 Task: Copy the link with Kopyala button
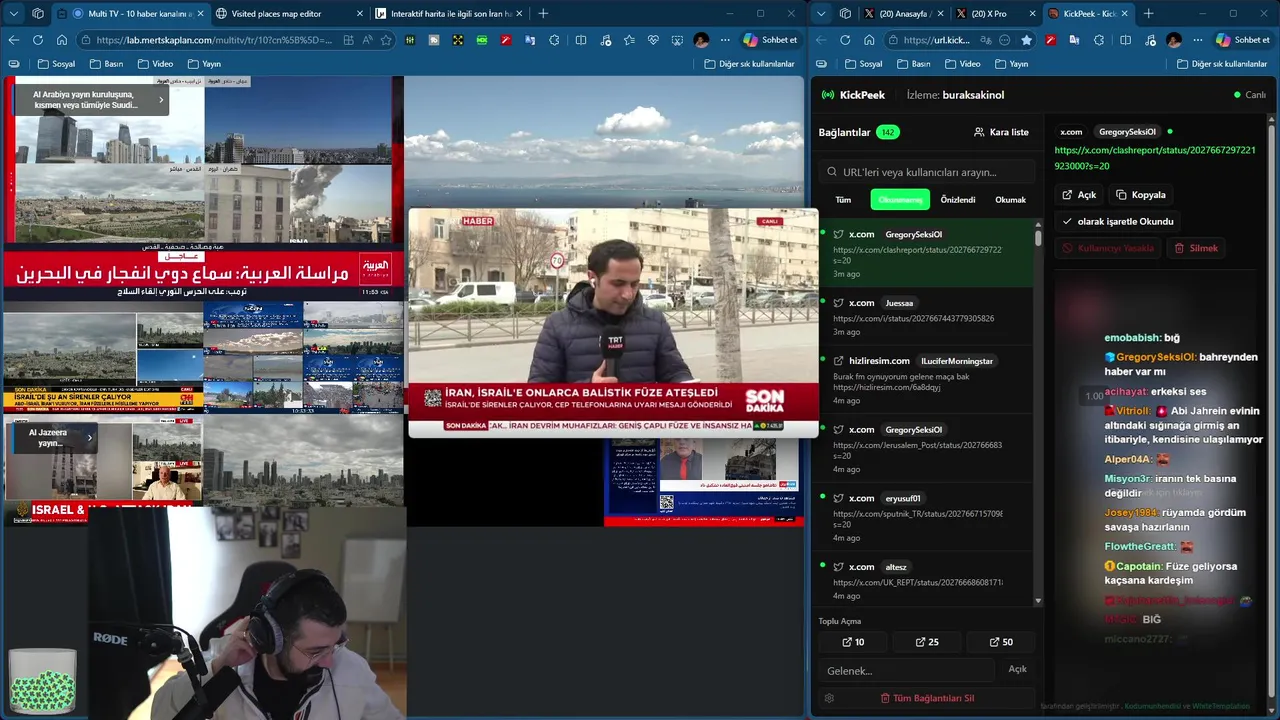[1141, 195]
